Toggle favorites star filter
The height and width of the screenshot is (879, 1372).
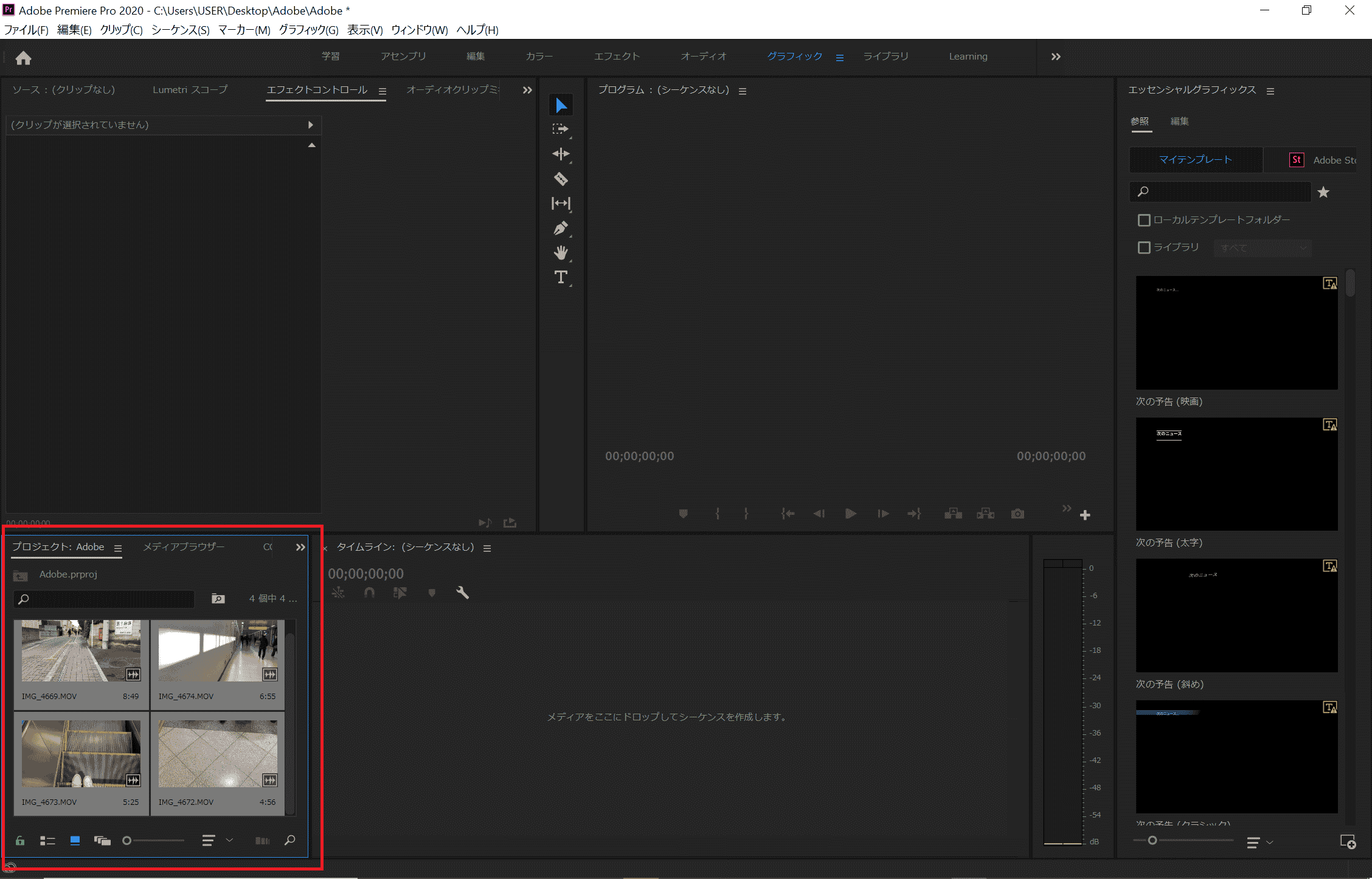click(x=1323, y=193)
